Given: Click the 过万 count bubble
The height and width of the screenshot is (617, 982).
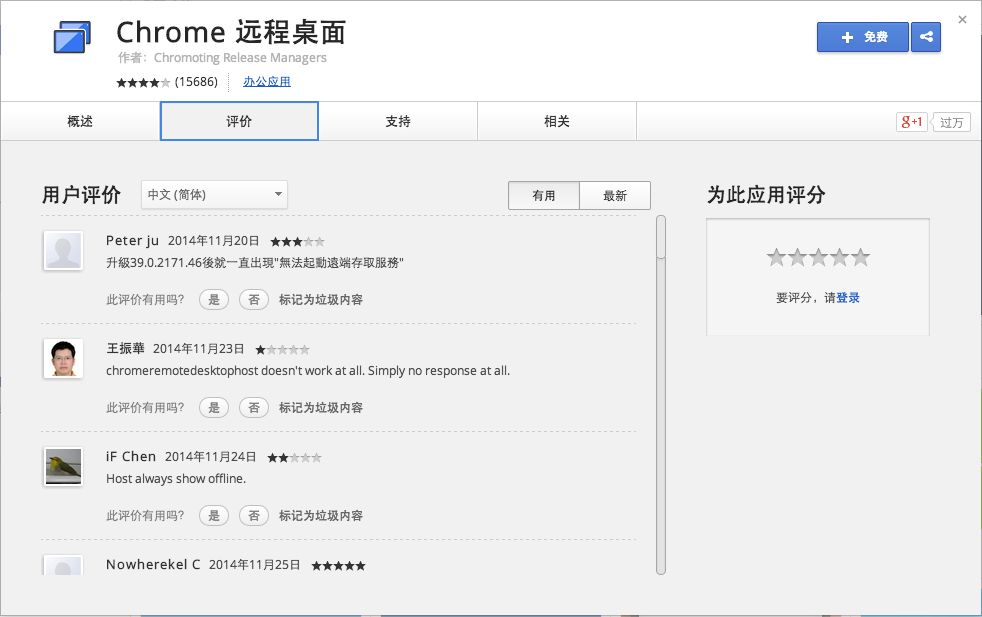Looking at the screenshot, I should coord(951,122).
